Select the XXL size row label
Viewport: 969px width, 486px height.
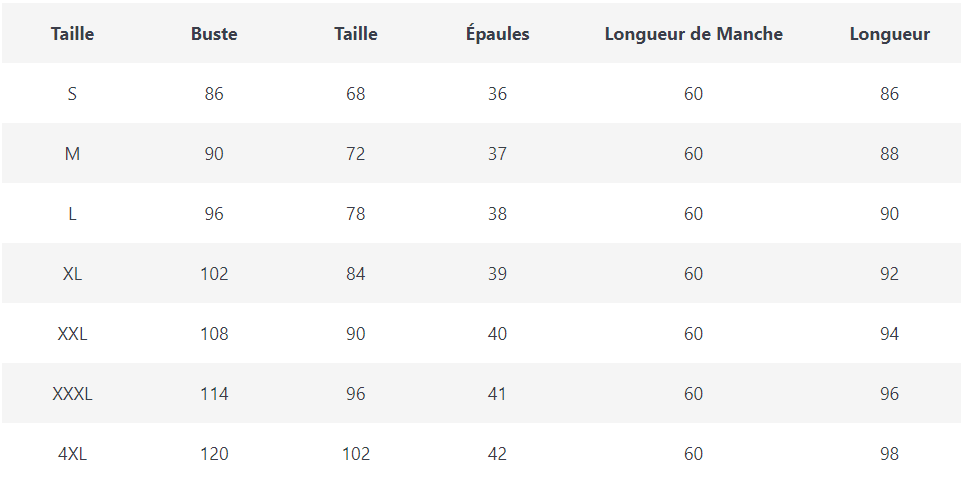pos(72,334)
